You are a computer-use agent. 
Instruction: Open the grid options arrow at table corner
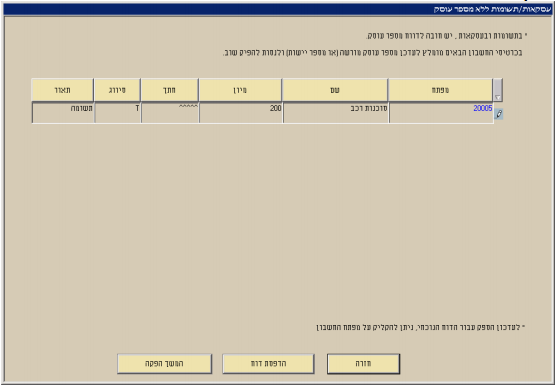point(498,90)
